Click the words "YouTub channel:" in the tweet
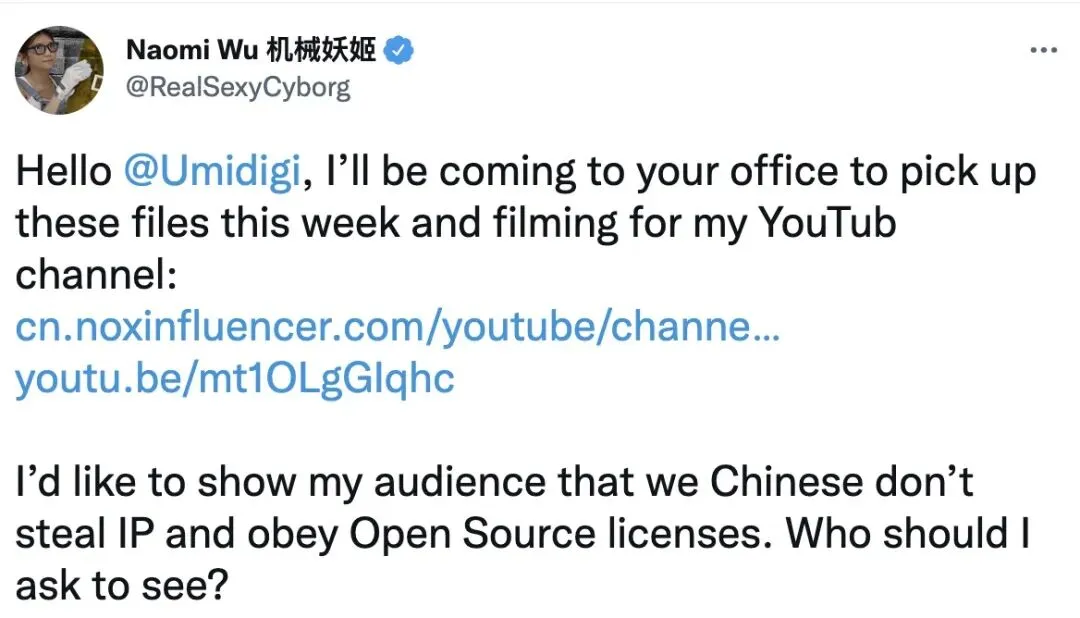Viewport: 1080px width, 618px height. 455,249
